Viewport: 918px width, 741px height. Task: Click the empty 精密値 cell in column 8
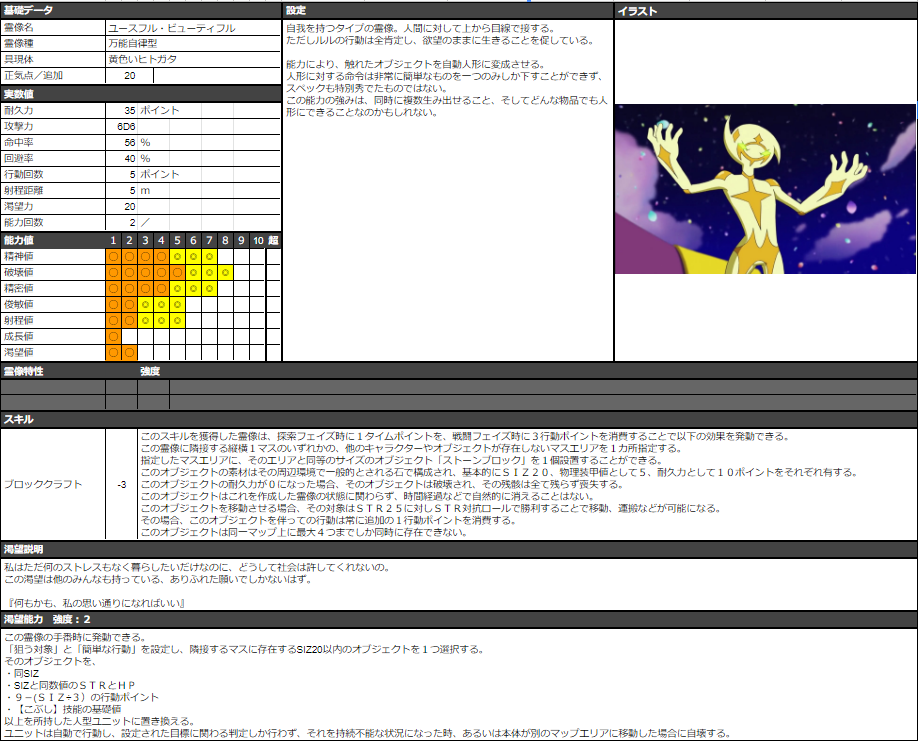coord(225,288)
